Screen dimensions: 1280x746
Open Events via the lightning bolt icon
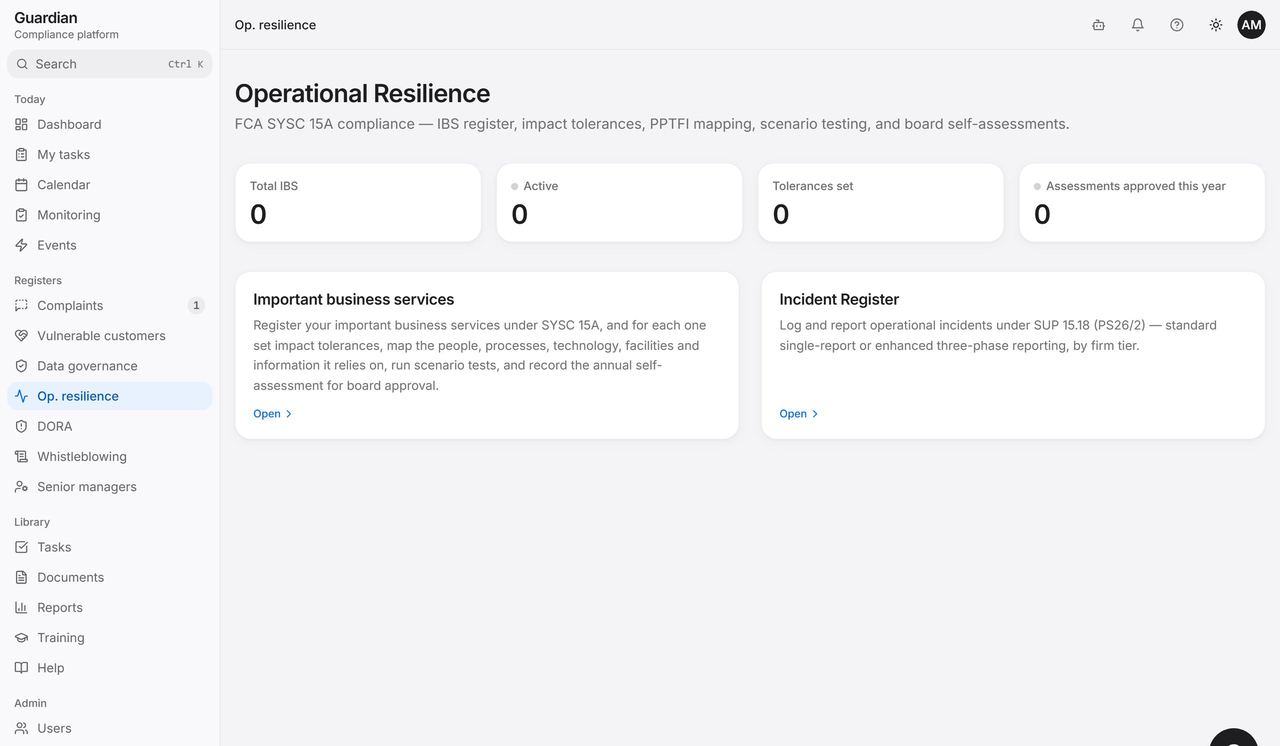21,245
